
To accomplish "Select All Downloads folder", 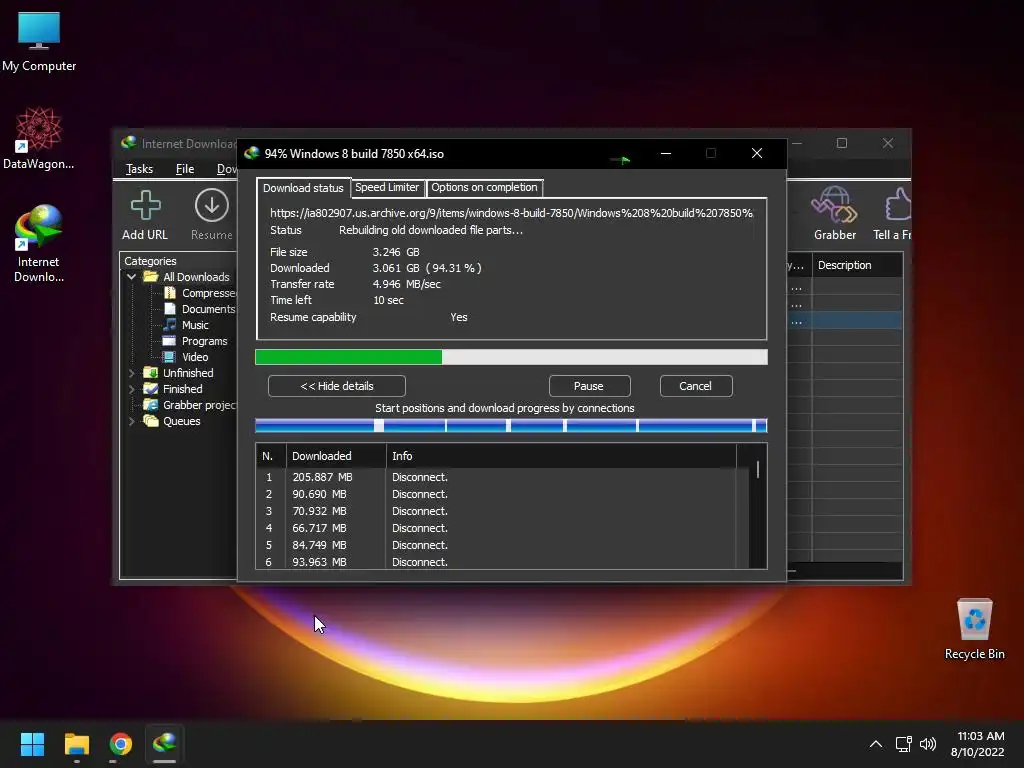I will tap(187, 277).
